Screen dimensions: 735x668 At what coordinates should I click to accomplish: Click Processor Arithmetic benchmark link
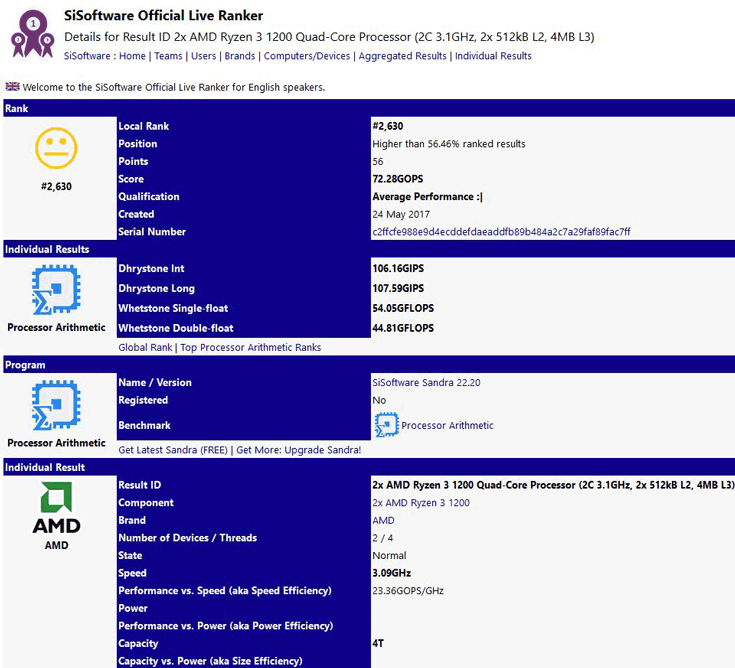pos(447,425)
